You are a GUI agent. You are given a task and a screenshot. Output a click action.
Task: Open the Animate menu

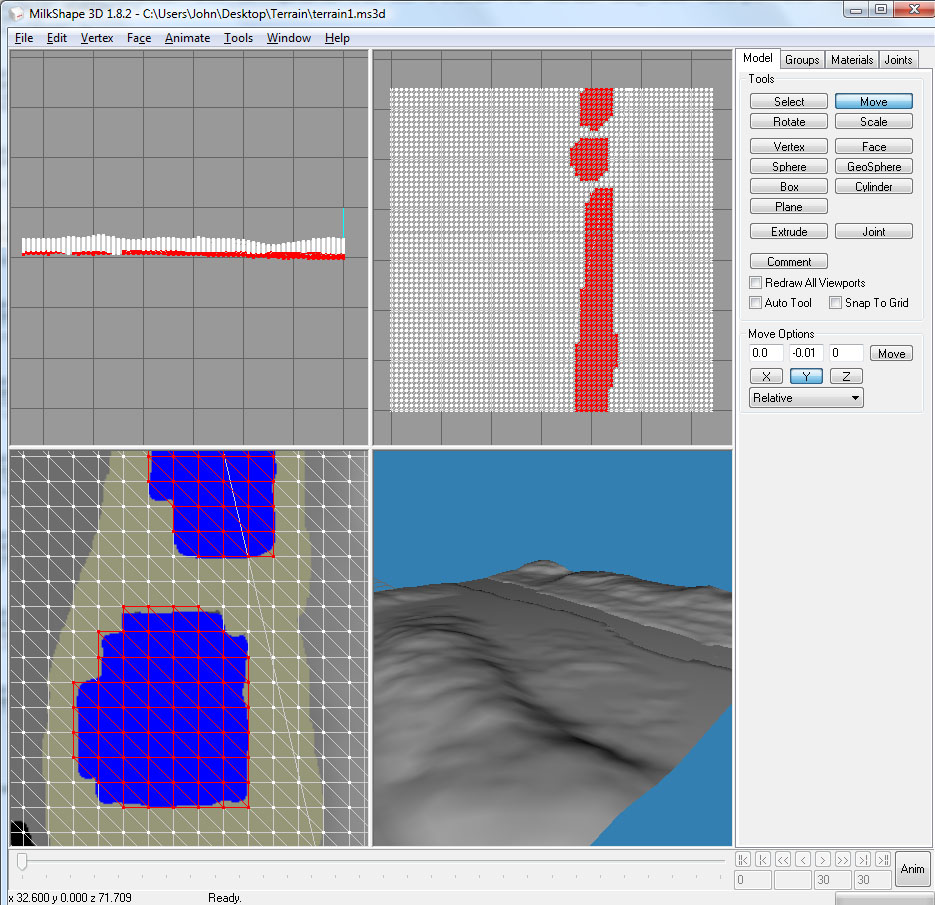tap(187, 38)
